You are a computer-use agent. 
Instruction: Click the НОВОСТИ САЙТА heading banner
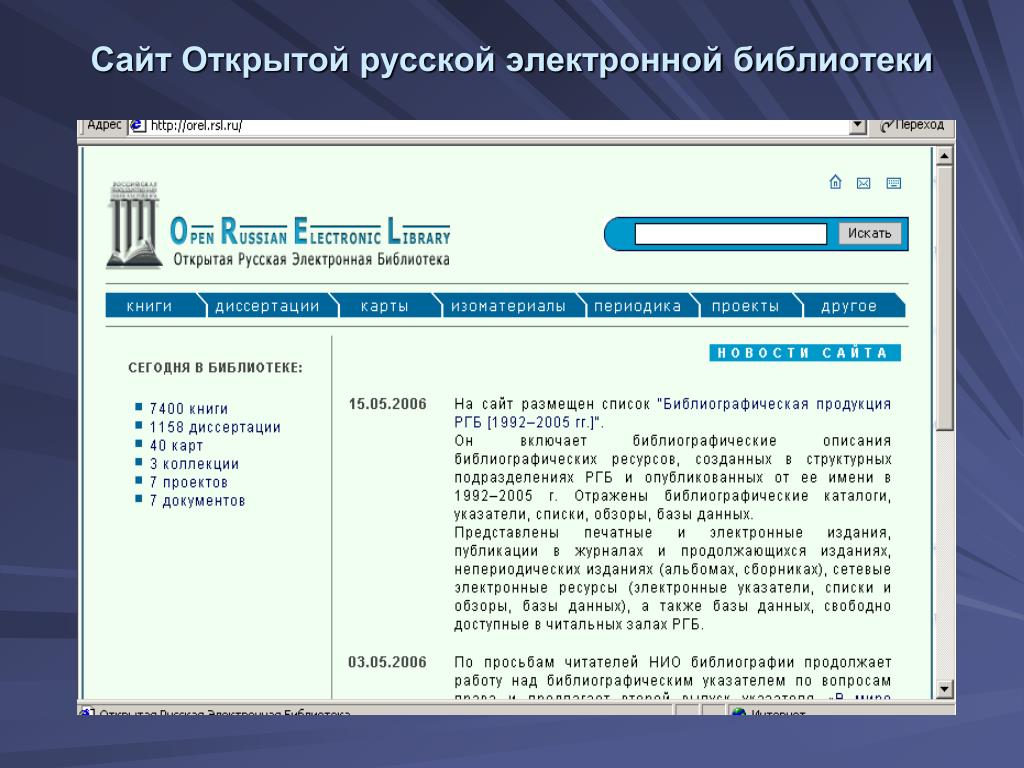[x=805, y=353]
